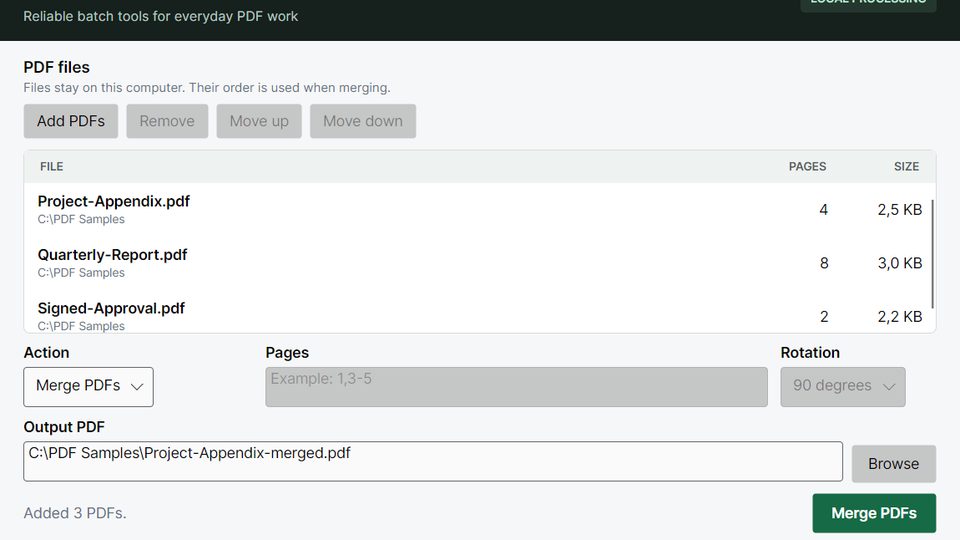960x540 pixels.
Task: Select the Project-Appendix.pdf row
Action: click(x=478, y=209)
